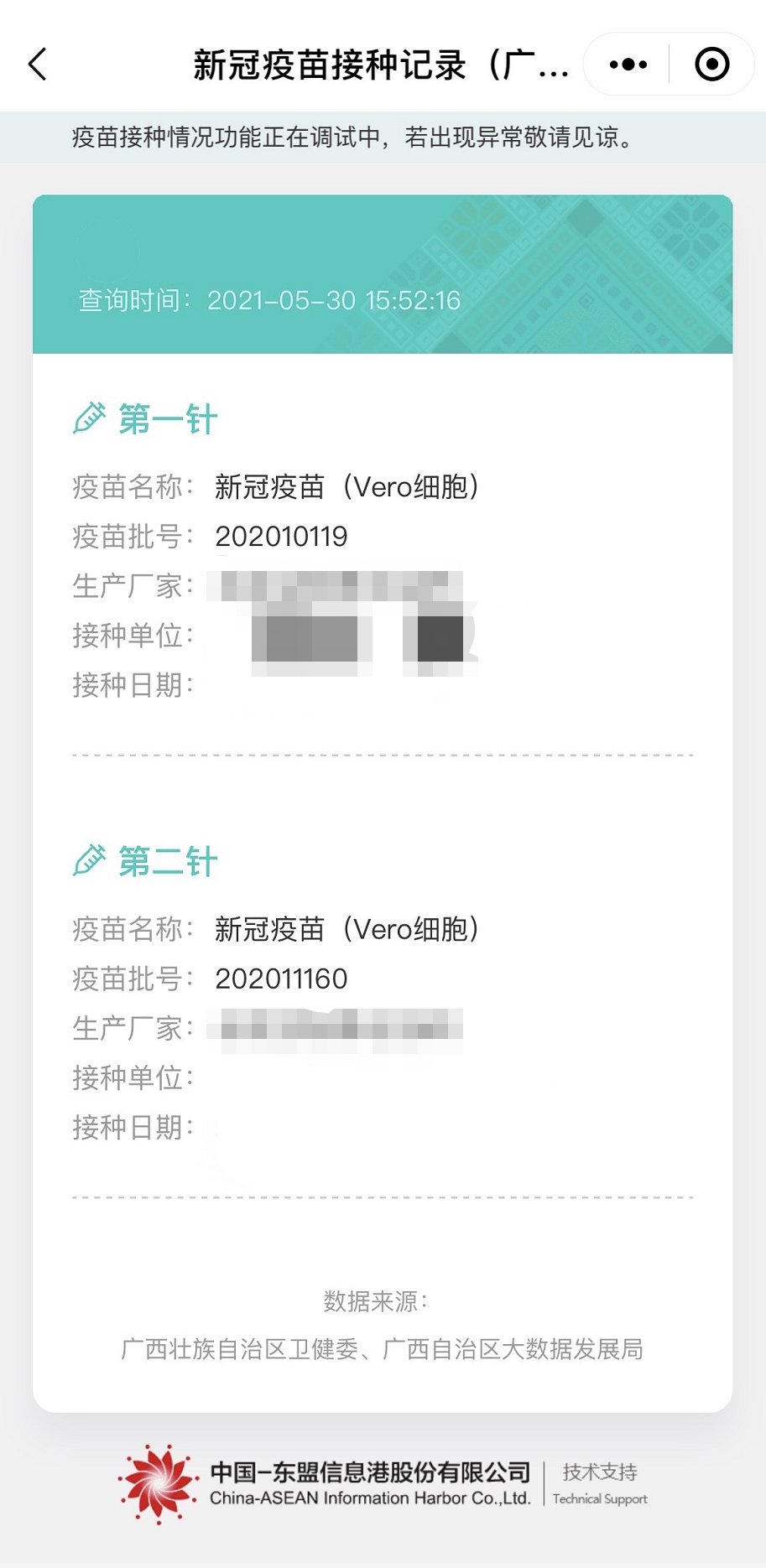Tap the query time 2021-05-30 15:52:16

coord(333,300)
